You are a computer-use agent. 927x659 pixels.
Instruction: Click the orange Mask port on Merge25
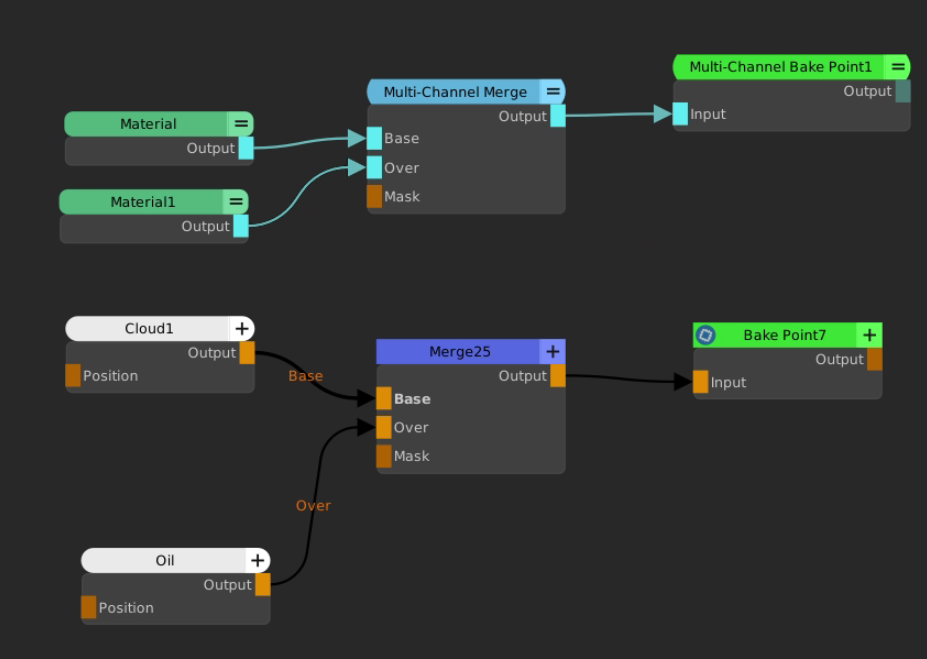tap(384, 456)
